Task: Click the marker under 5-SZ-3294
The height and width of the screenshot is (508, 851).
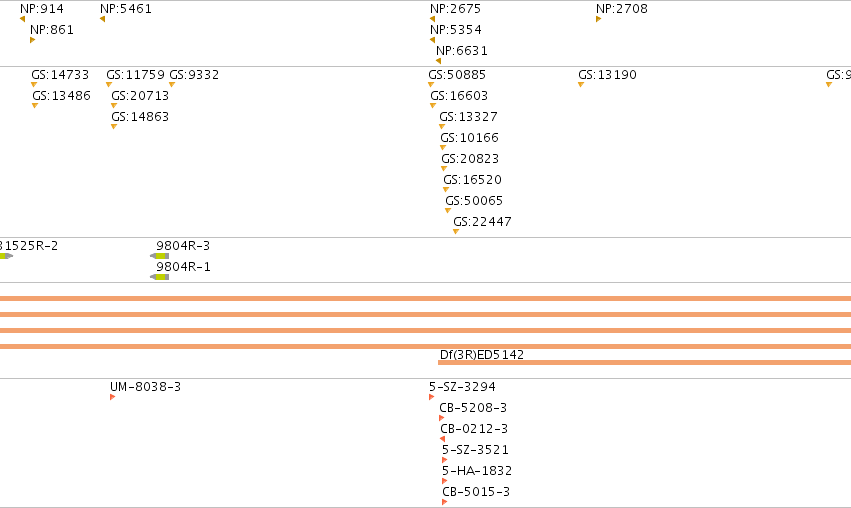Action: click(x=431, y=397)
